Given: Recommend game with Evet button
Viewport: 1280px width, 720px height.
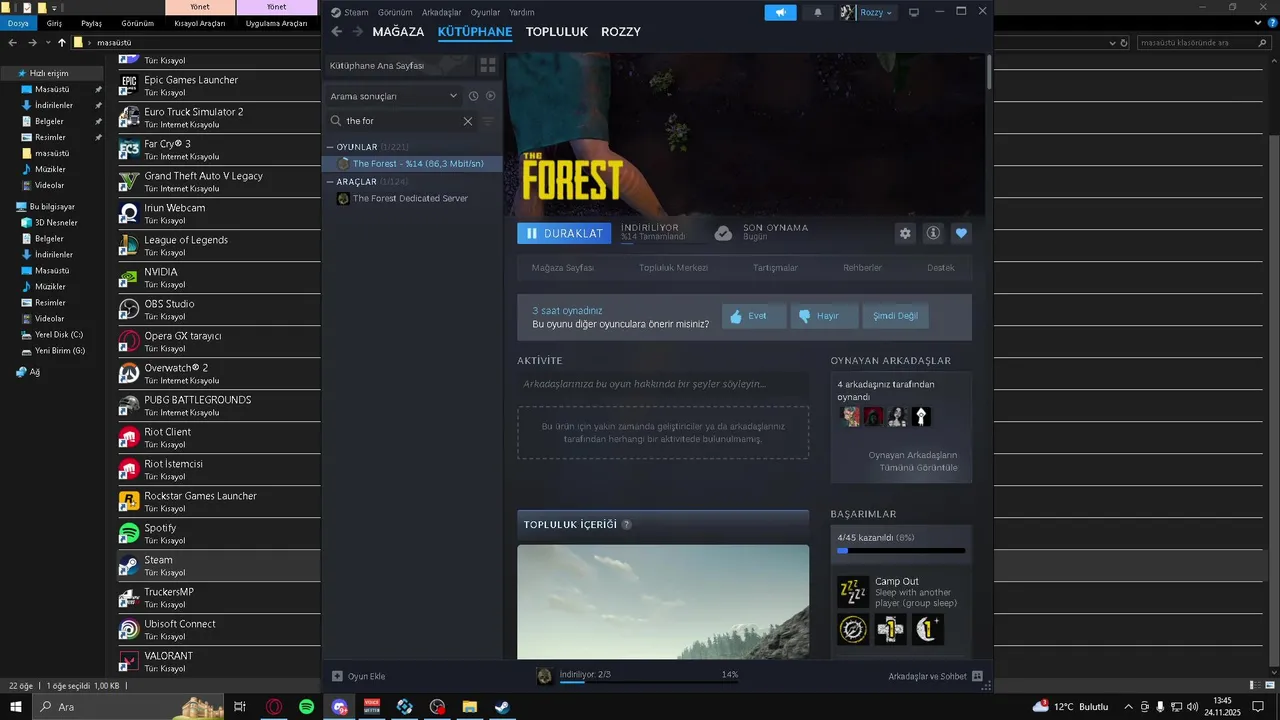Looking at the screenshot, I should coord(754,316).
